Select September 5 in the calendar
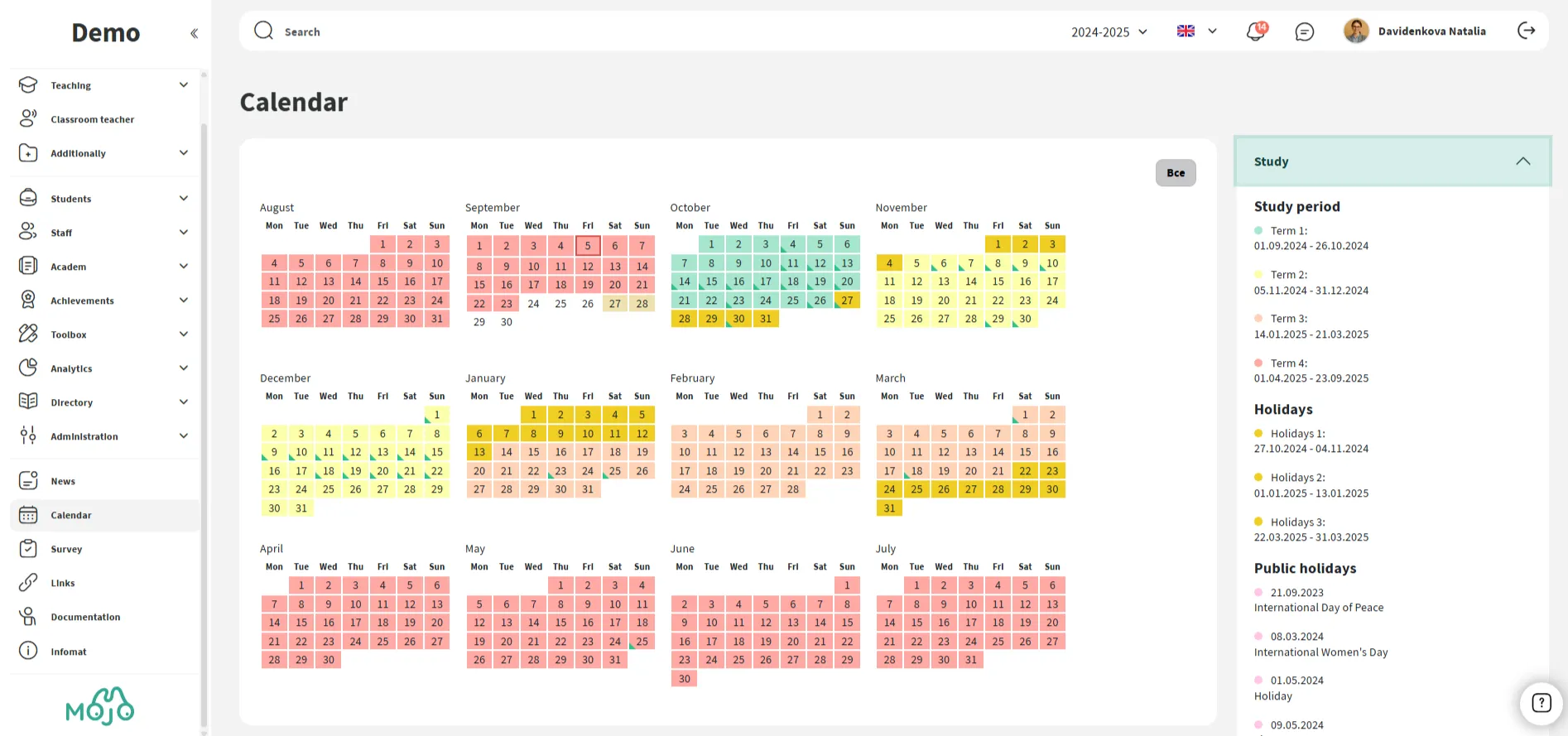The image size is (1568, 736). [587, 246]
